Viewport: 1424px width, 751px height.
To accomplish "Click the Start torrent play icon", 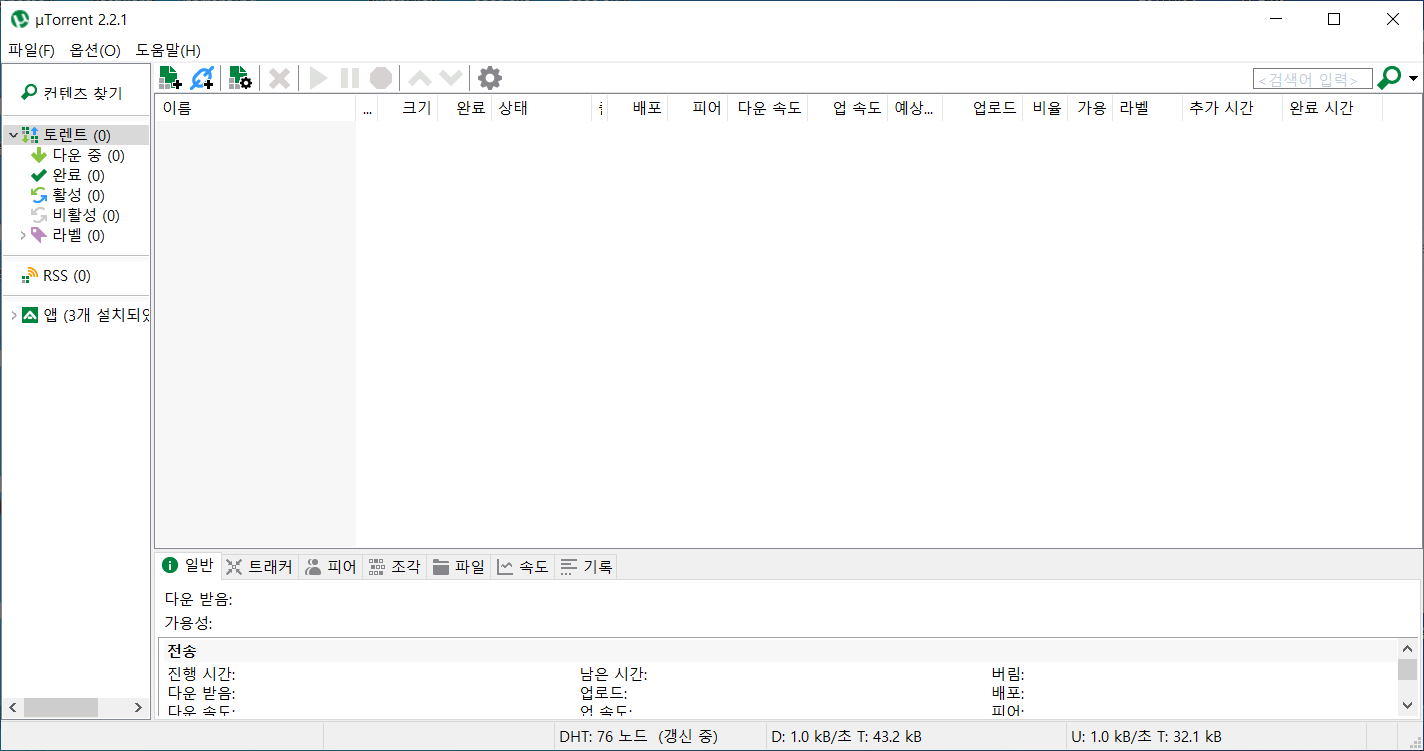I will 318,78.
